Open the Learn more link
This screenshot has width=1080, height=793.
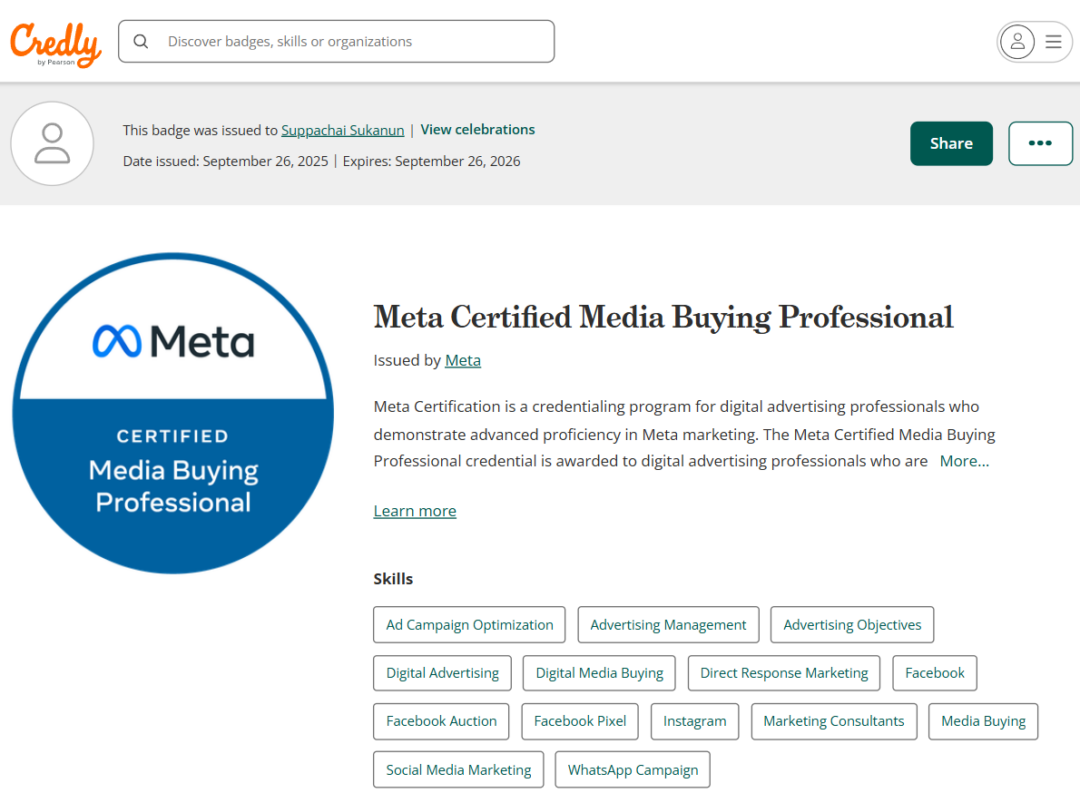point(414,511)
